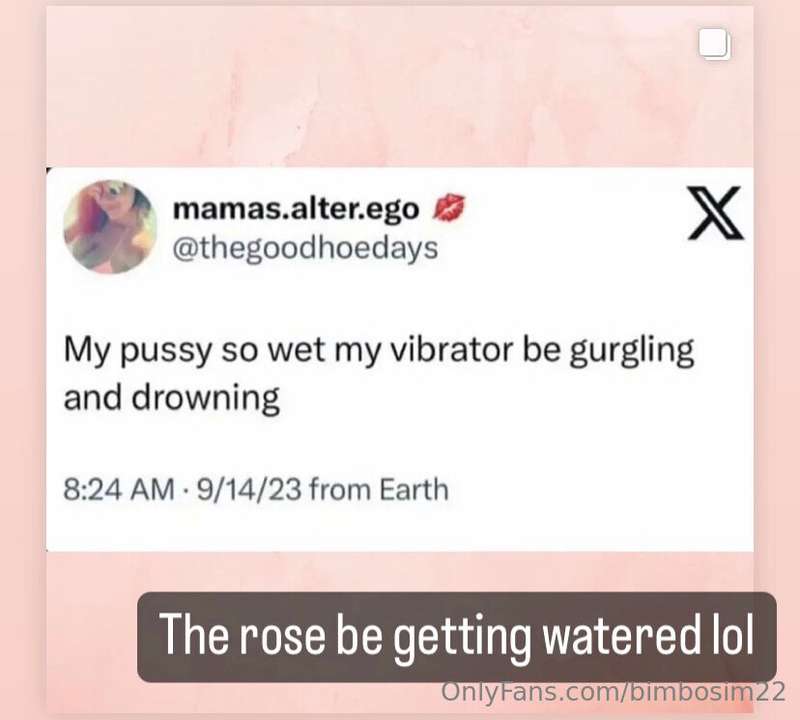Click the word "Earth" in the timestamp row

(414, 489)
